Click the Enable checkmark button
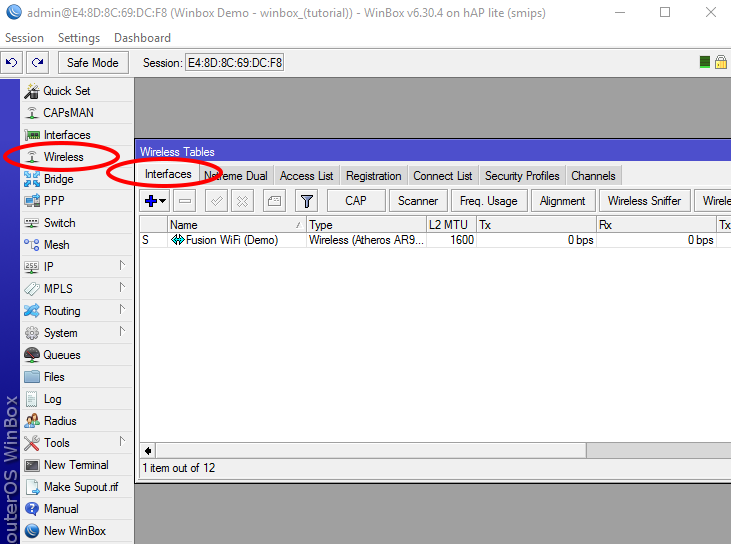The width and height of the screenshot is (731, 544). point(216,201)
